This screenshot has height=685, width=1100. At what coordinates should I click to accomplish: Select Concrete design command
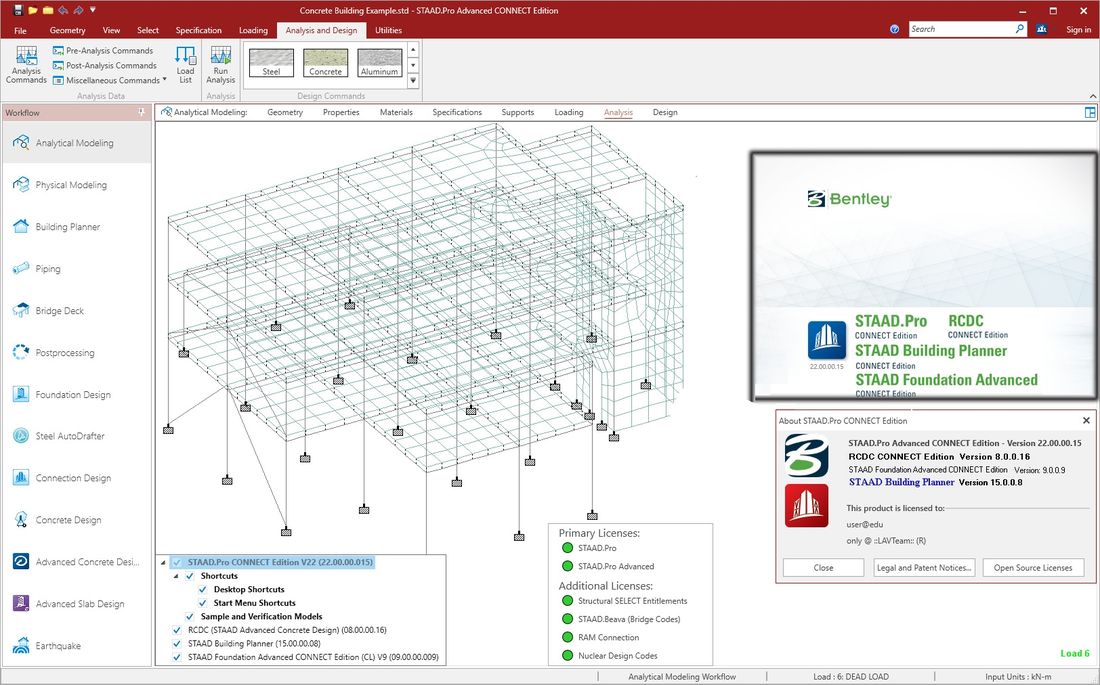pyautogui.click(x=326, y=62)
